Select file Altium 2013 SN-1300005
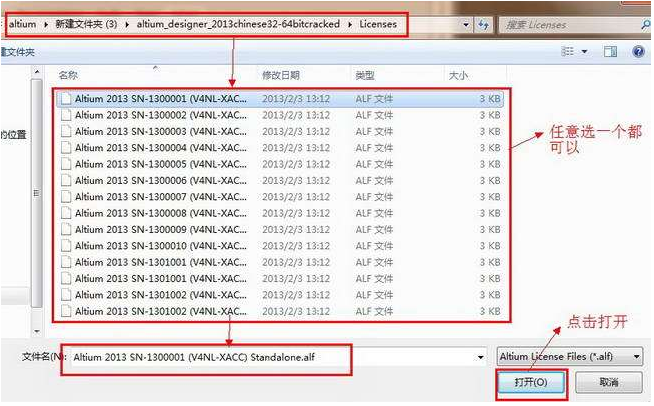The width and height of the screenshot is (654, 406). pos(280,164)
